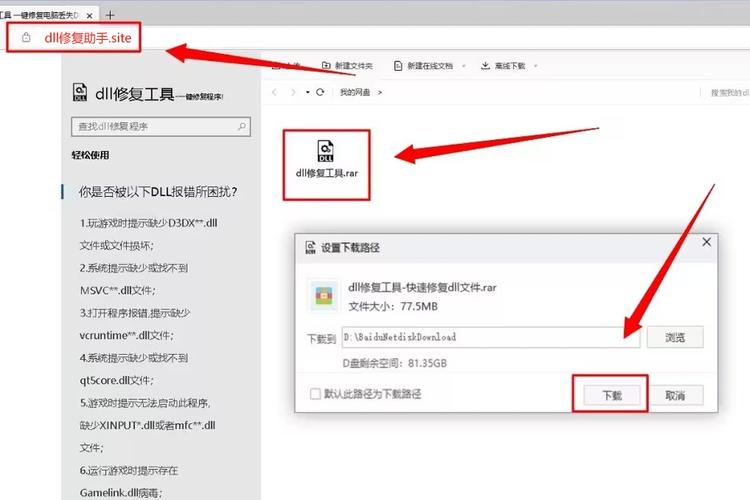Open the navigation history dropdown triangle
Viewport: 750px width, 500px height.
click(308, 92)
